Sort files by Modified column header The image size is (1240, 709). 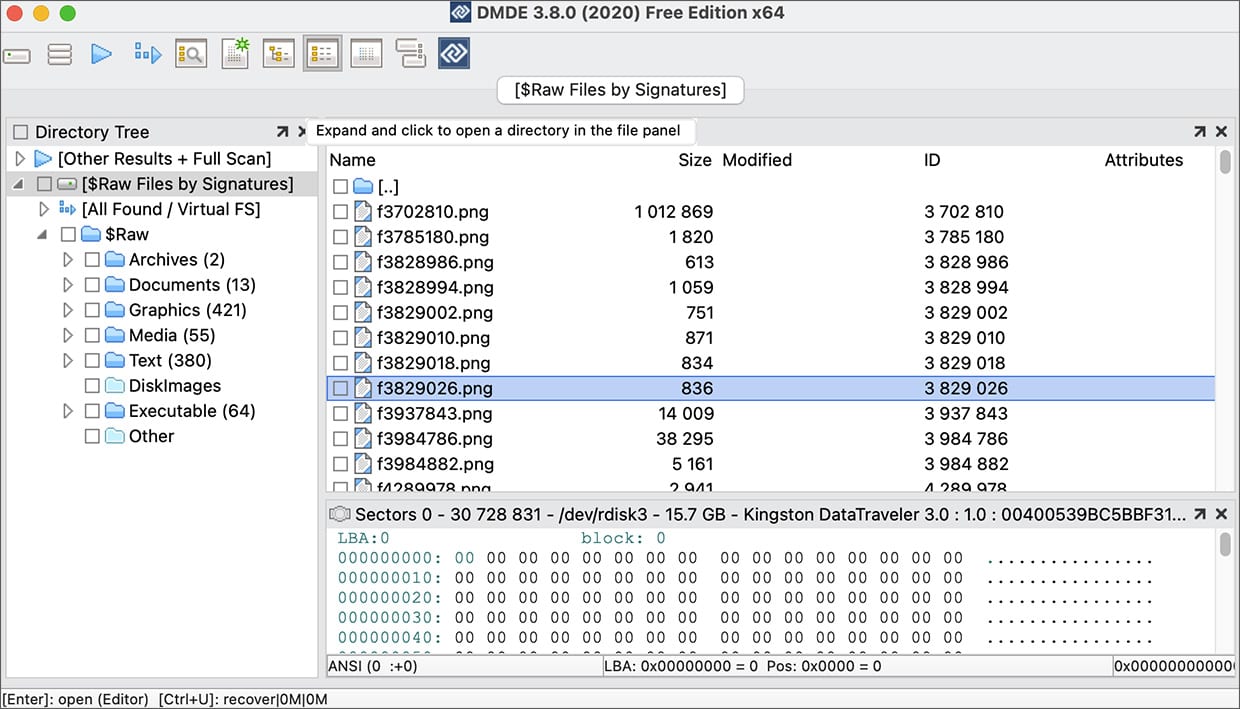pyautogui.click(x=757, y=160)
